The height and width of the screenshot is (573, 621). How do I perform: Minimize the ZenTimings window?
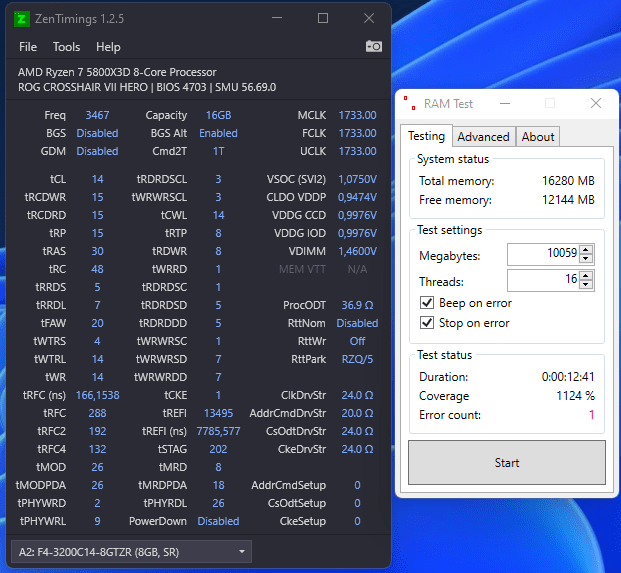[x=277, y=18]
